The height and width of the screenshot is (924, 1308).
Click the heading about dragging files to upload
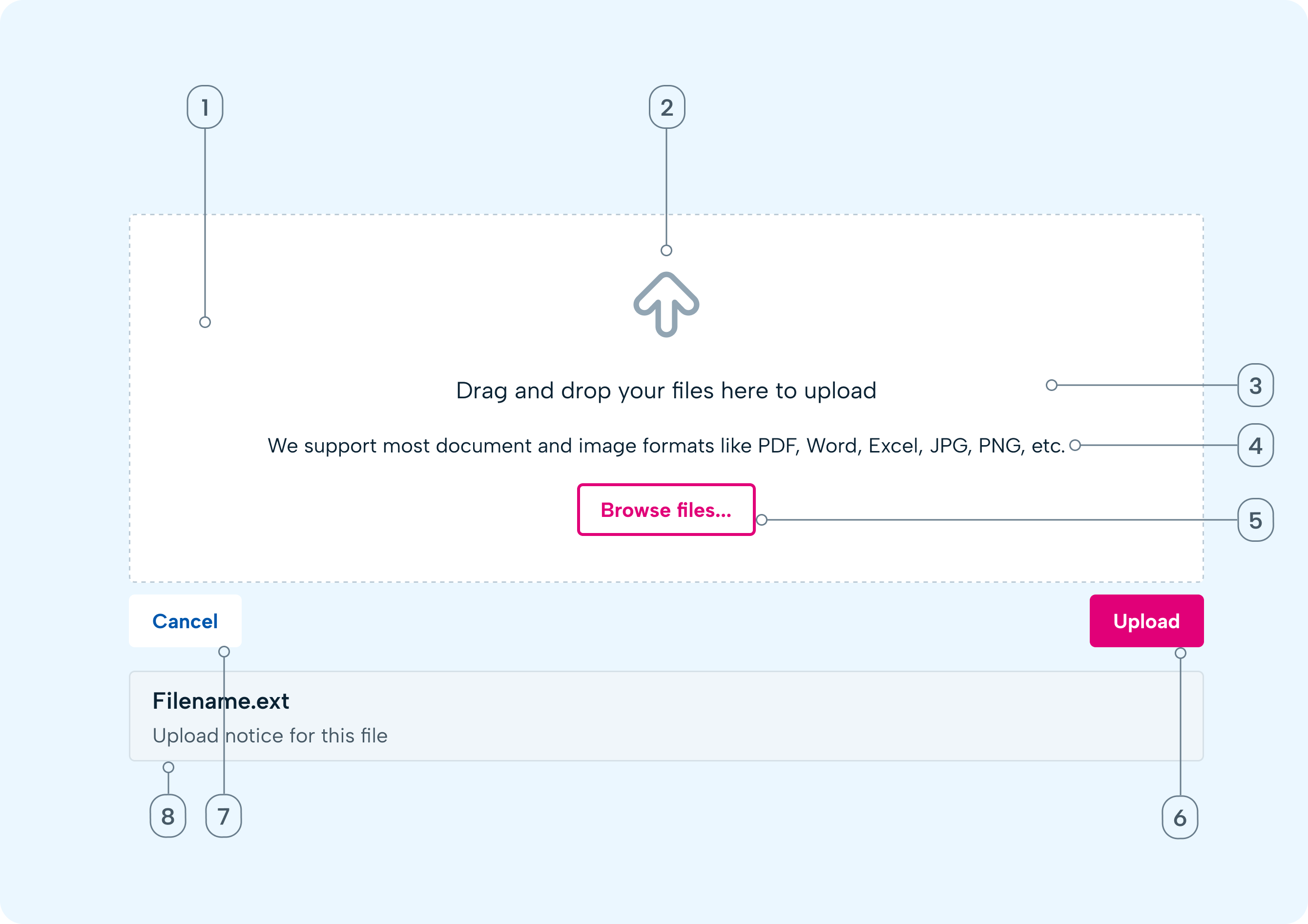coord(666,390)
